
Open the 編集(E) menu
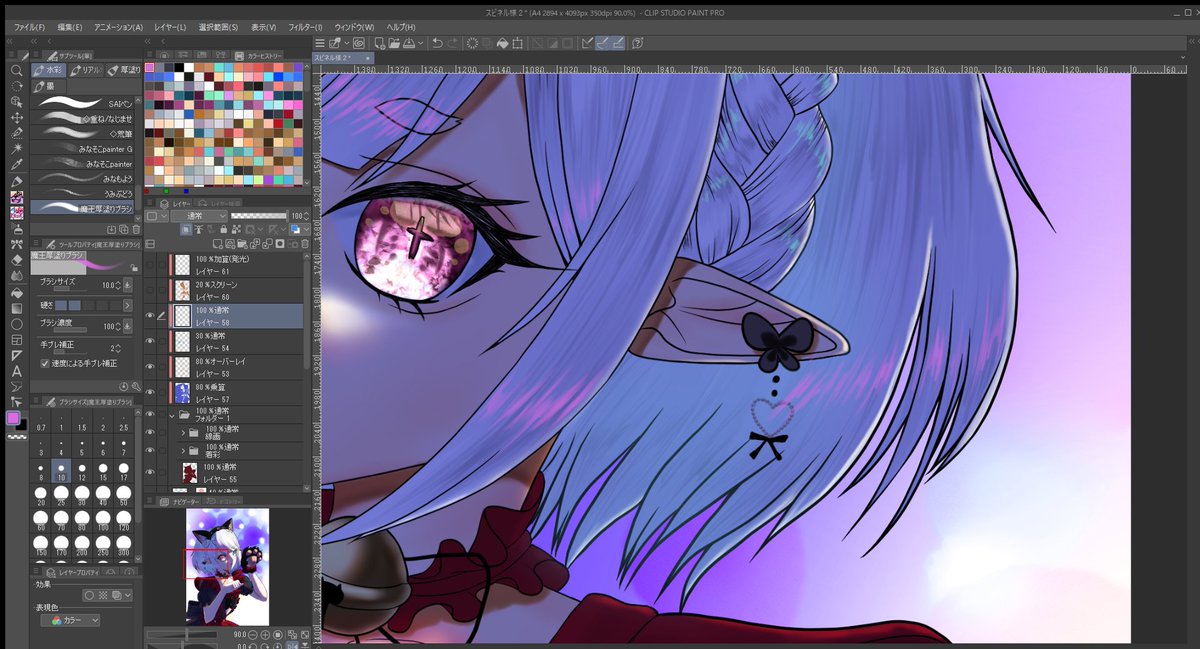pos(70,27)
